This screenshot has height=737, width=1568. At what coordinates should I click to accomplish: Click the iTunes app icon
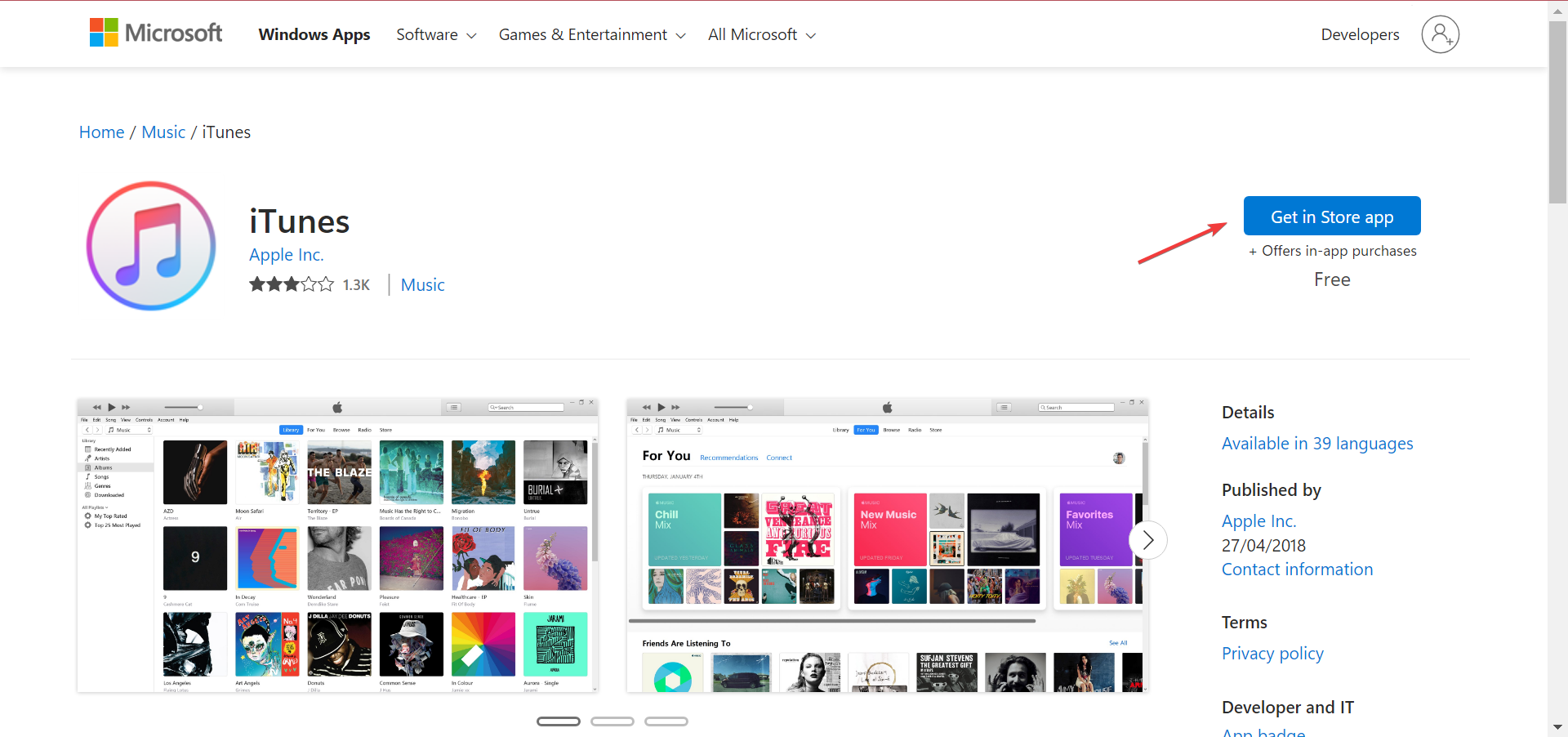click(x=151, y=246)
